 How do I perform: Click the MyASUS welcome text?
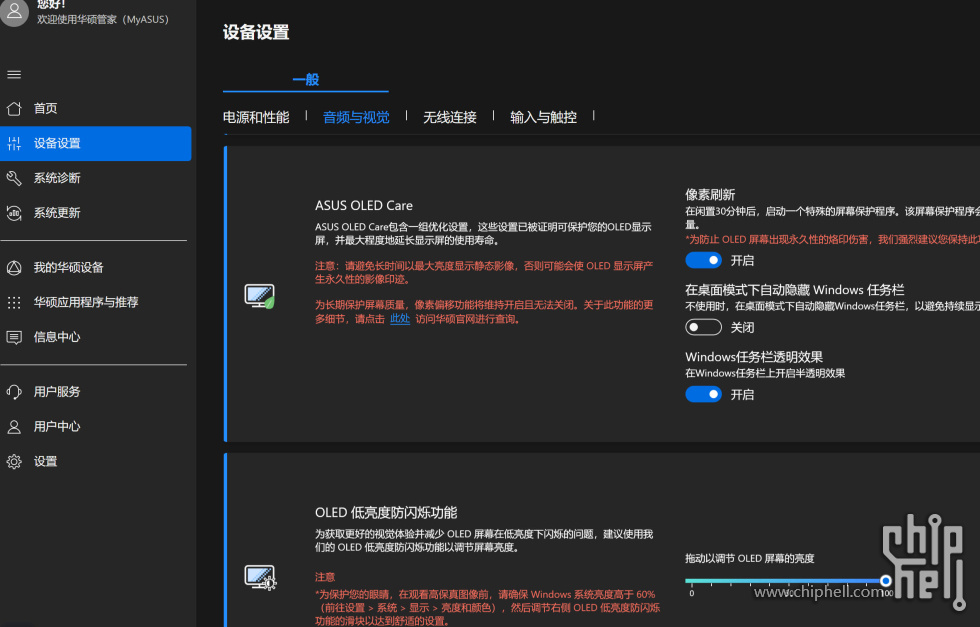pyautogui.click(x=103, y=19)
